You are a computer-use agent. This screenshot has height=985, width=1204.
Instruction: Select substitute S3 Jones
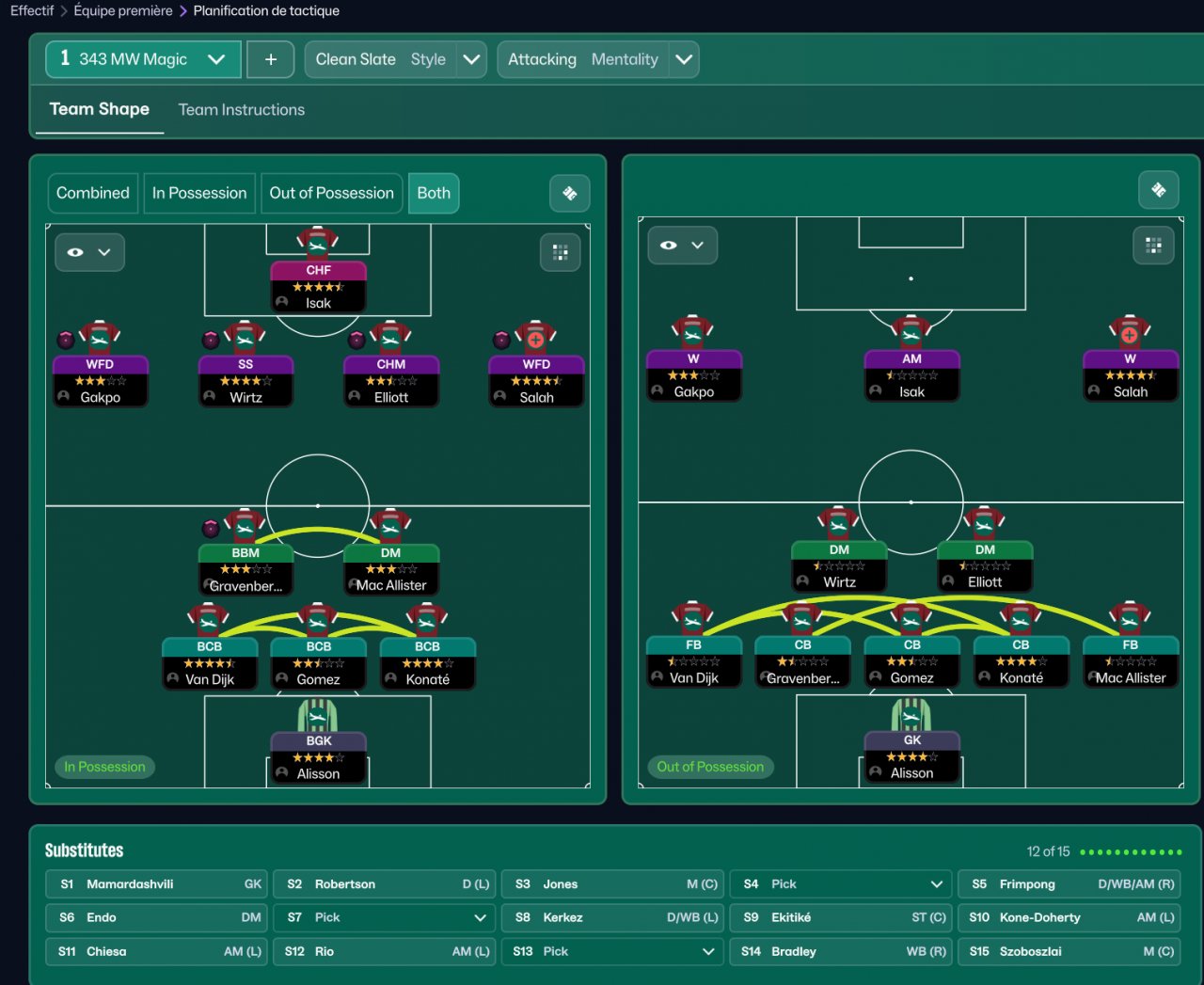pos(613,884)
